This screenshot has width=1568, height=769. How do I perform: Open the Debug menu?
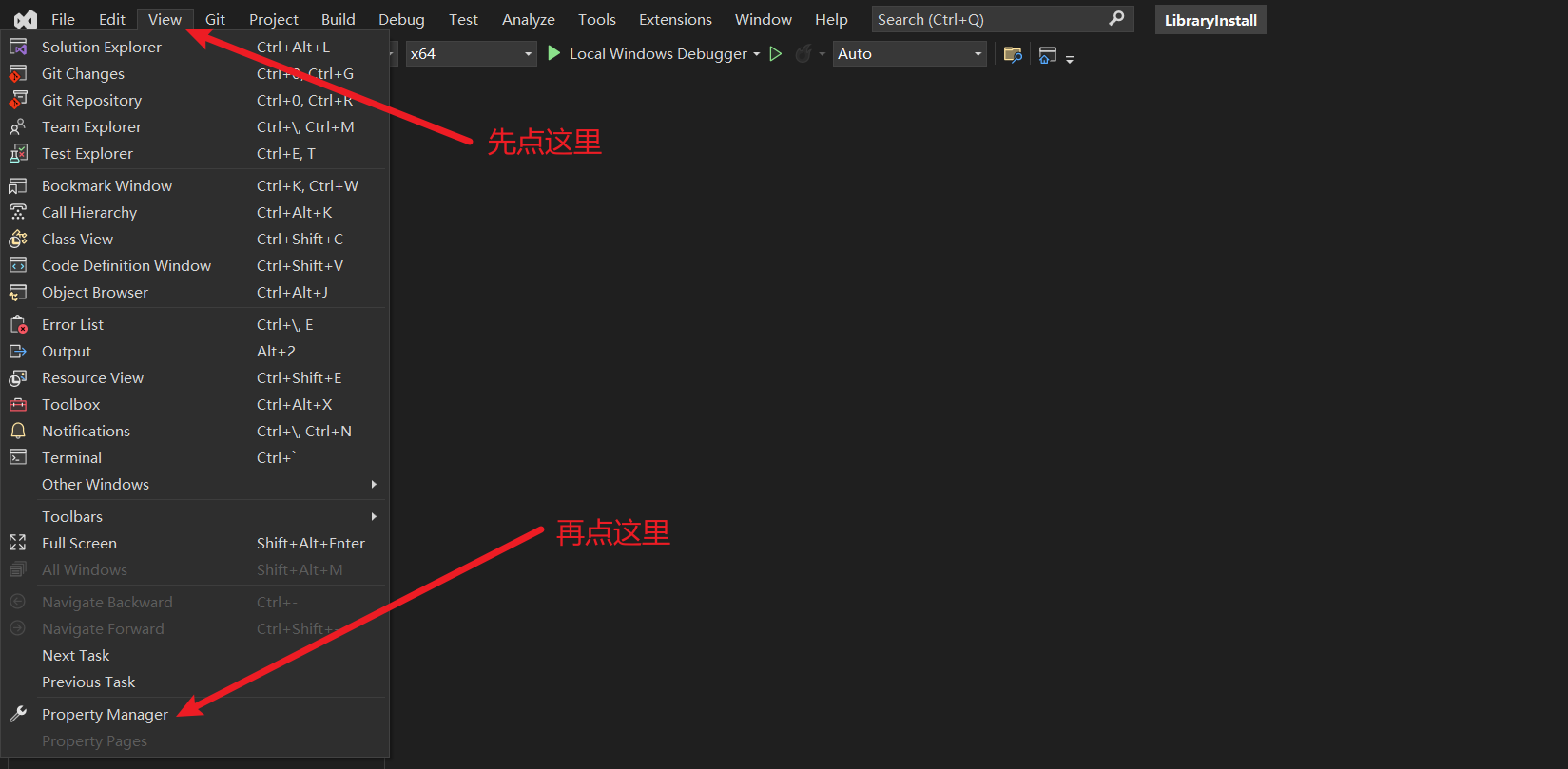tap(401, 19)
